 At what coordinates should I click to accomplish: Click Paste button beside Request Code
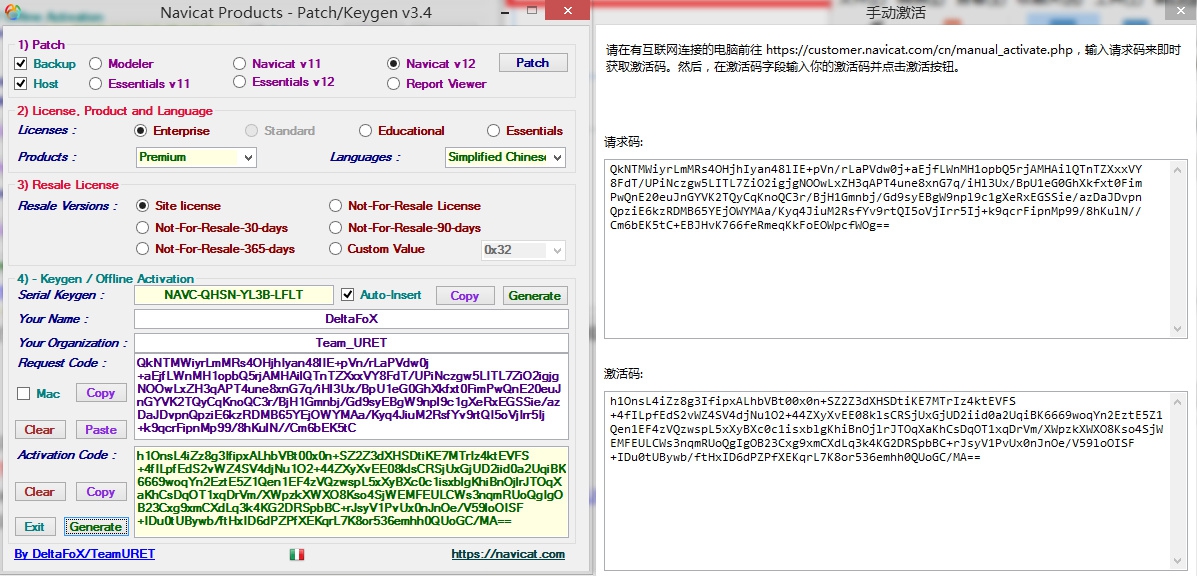pyautogui.click(x=100, y=430)
